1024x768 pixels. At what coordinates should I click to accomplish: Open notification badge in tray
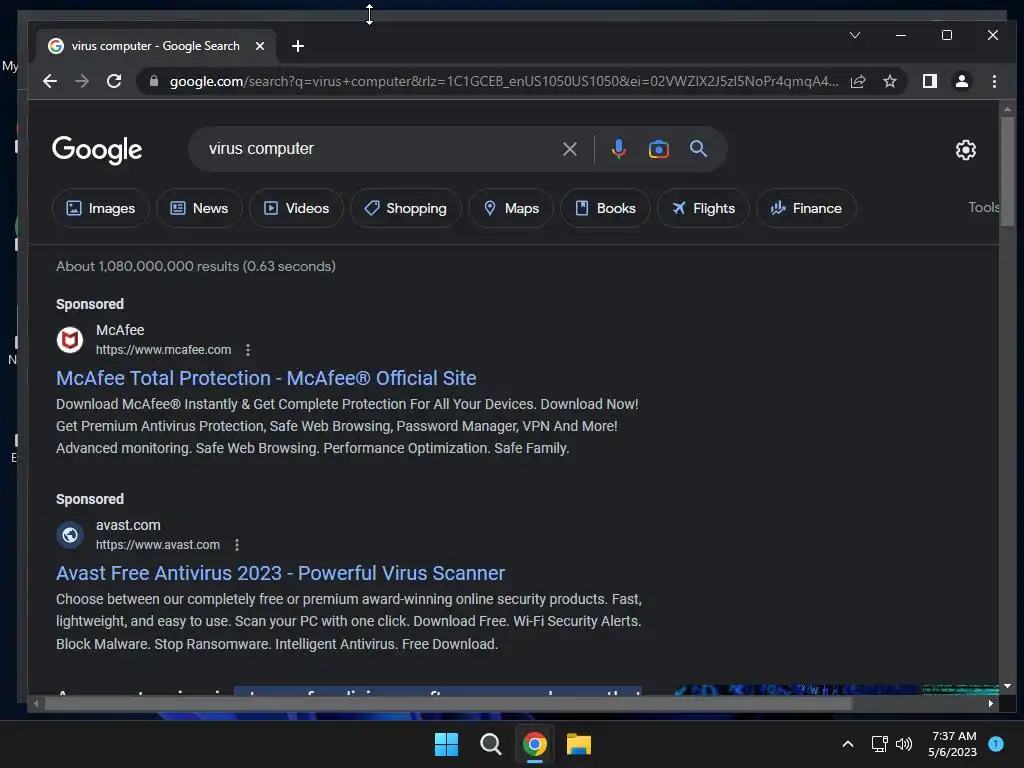(x=996, y=743)
